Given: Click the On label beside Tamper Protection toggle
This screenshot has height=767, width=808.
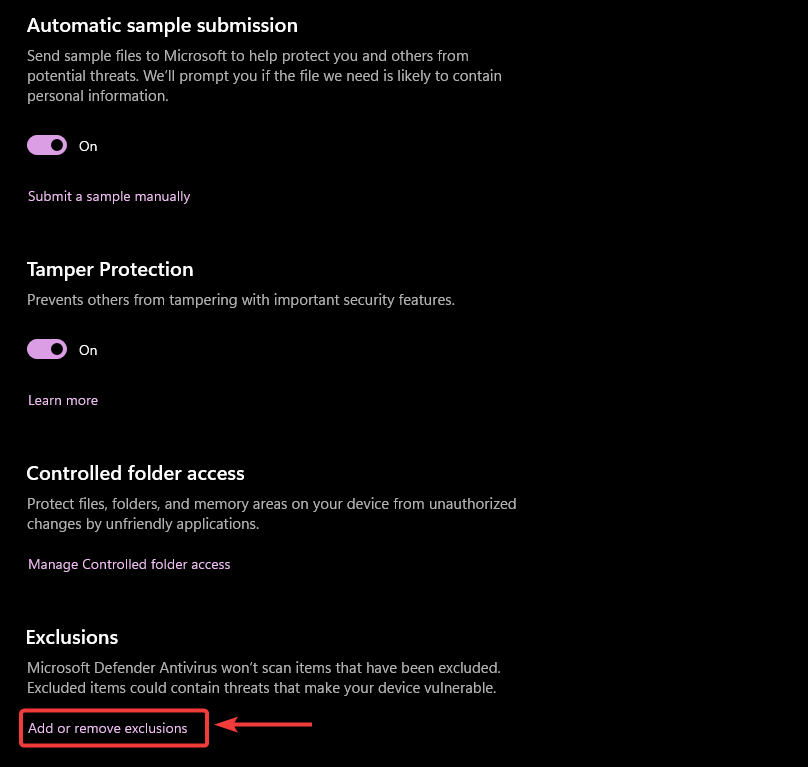Looking at the screenshot, I should pos(88,350).
